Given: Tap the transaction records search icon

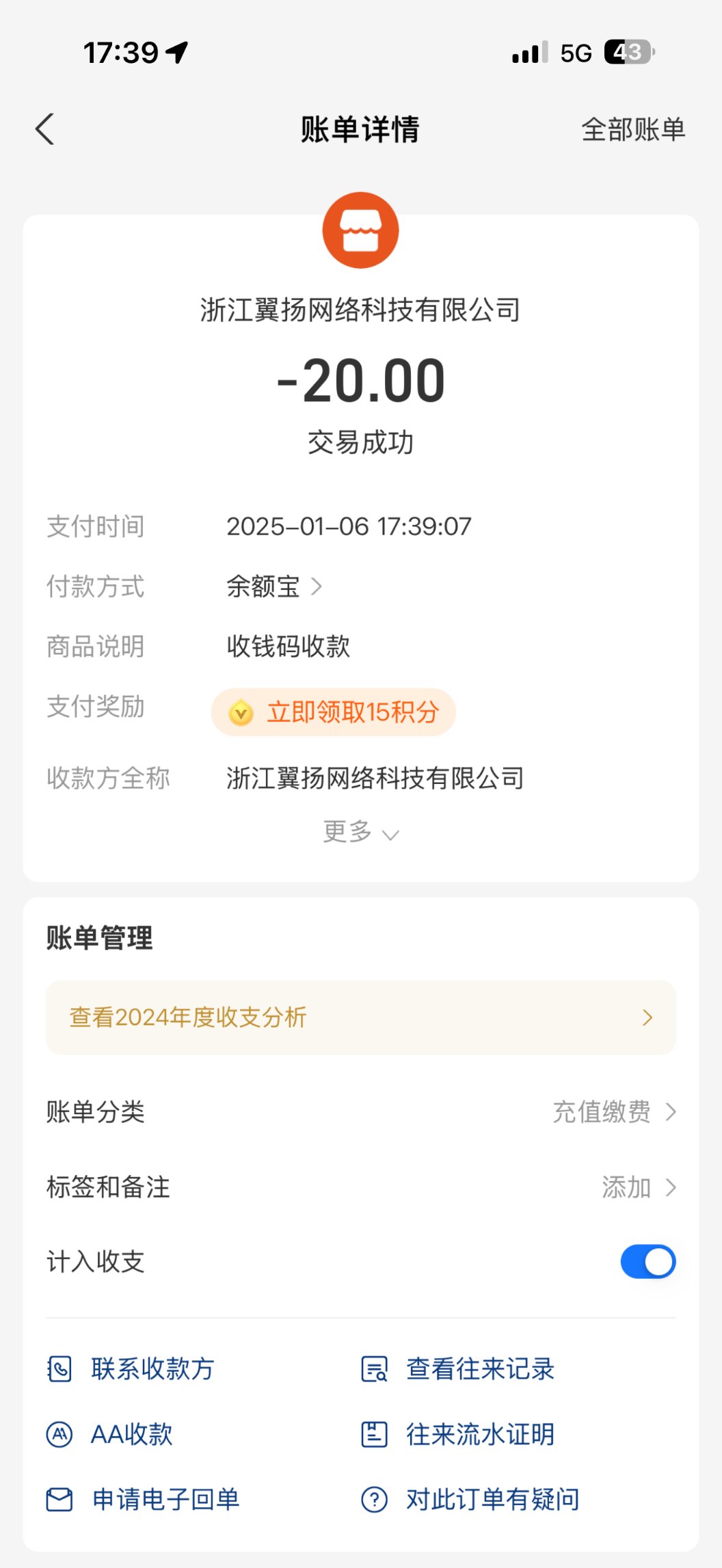Looking at the screenshot, I should (374, 1369).
